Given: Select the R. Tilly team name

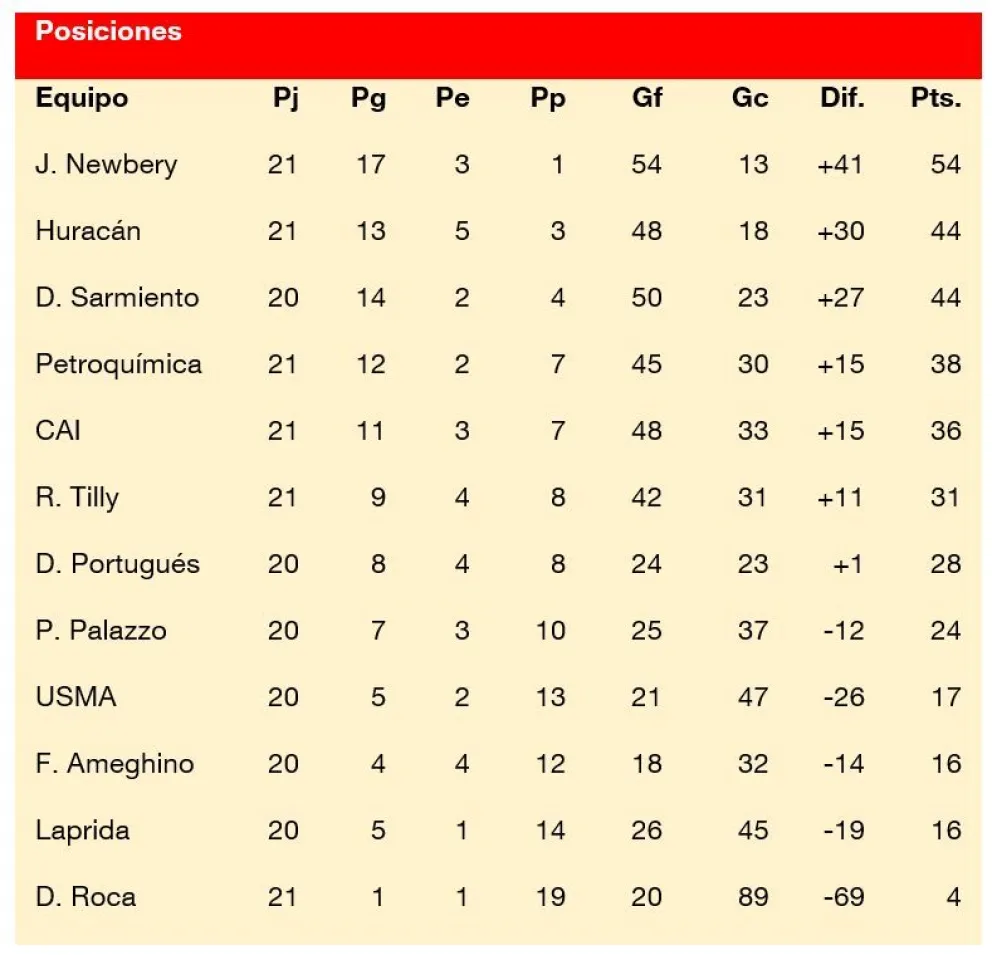Looking at the screenshot, I should [x=77, y=497].
